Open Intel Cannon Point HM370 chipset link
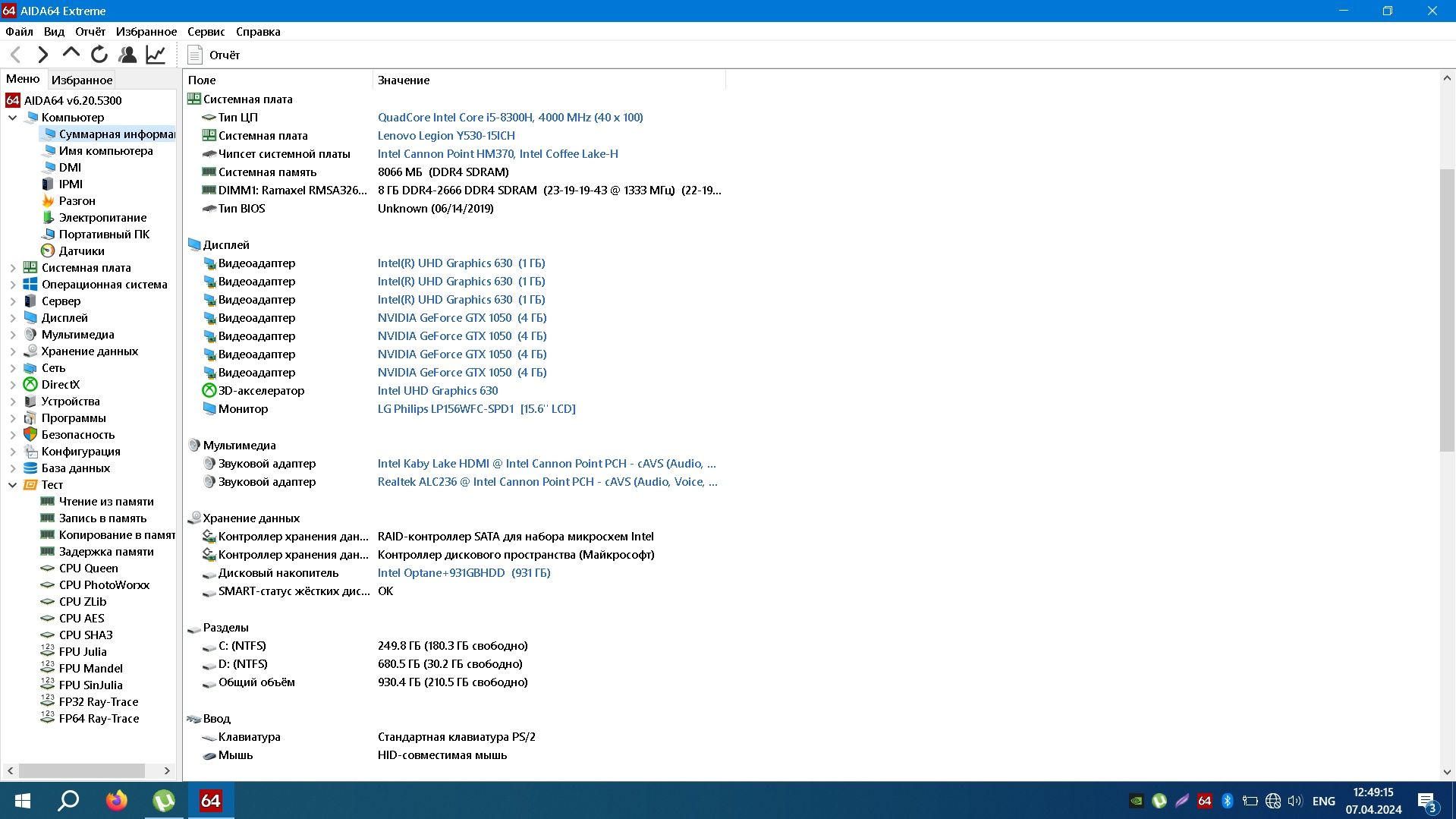This screenshot has width=1456, height=819. click(498, 154)
